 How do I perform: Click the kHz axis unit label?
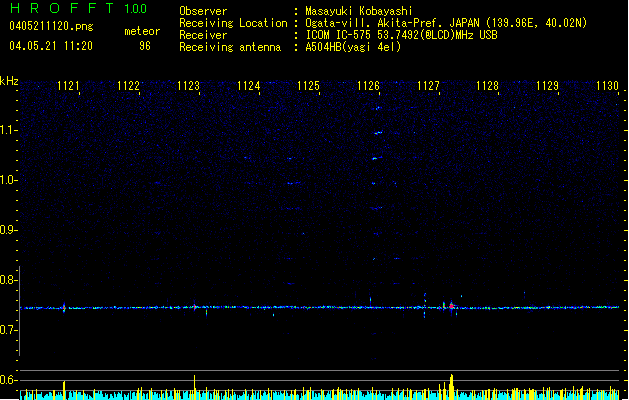pyautogui.click(x=9, y=81)
